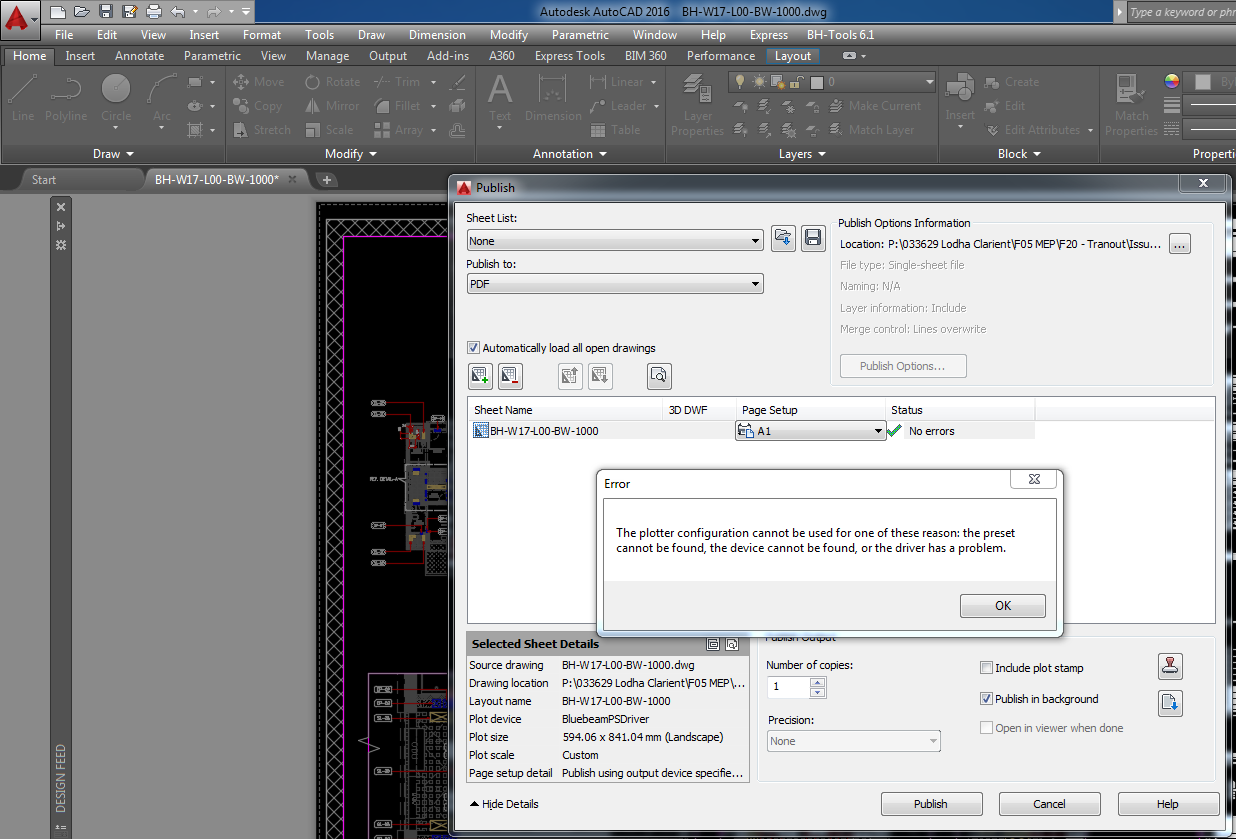Screen dimensions: 1236x839
Task: Decrease Number of copies with the stepper
Action: (x=817, y=691)
